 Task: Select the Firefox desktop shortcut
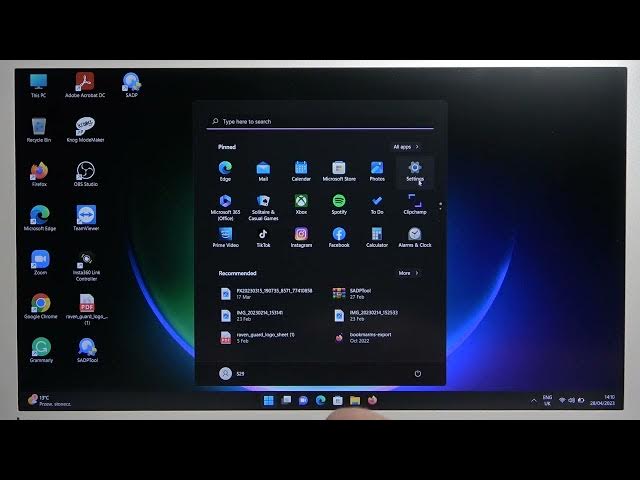pos(39,174)
